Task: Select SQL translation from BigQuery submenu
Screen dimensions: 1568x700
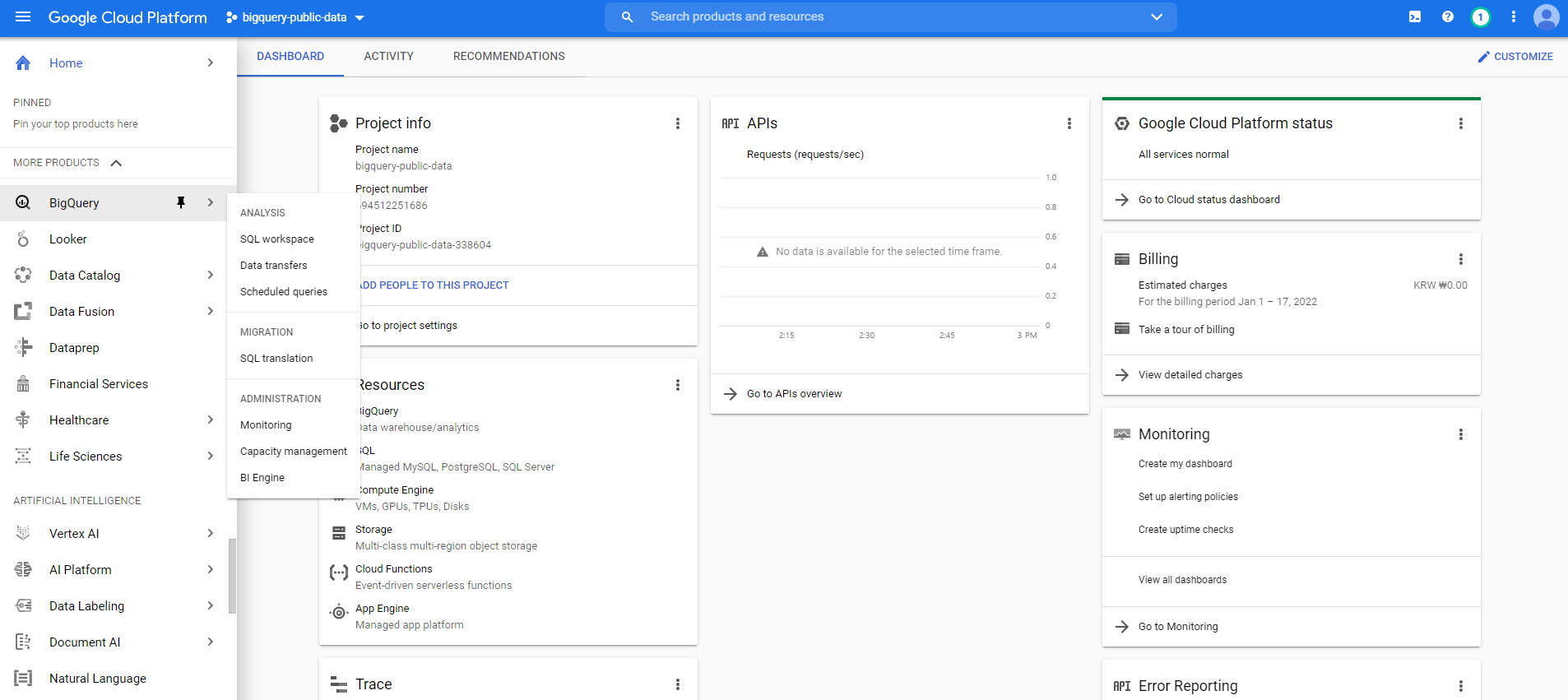Action: (276, 359)
